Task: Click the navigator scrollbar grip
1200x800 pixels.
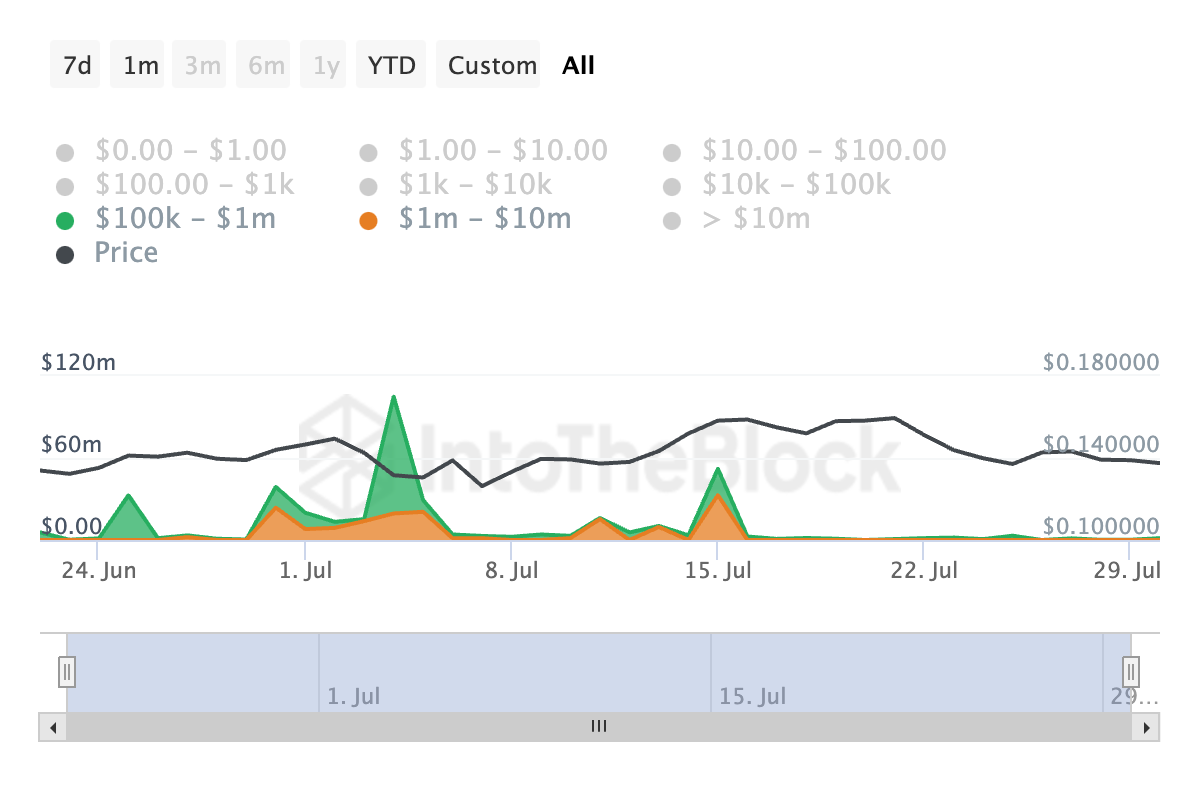Action: [x=599, y=727]
